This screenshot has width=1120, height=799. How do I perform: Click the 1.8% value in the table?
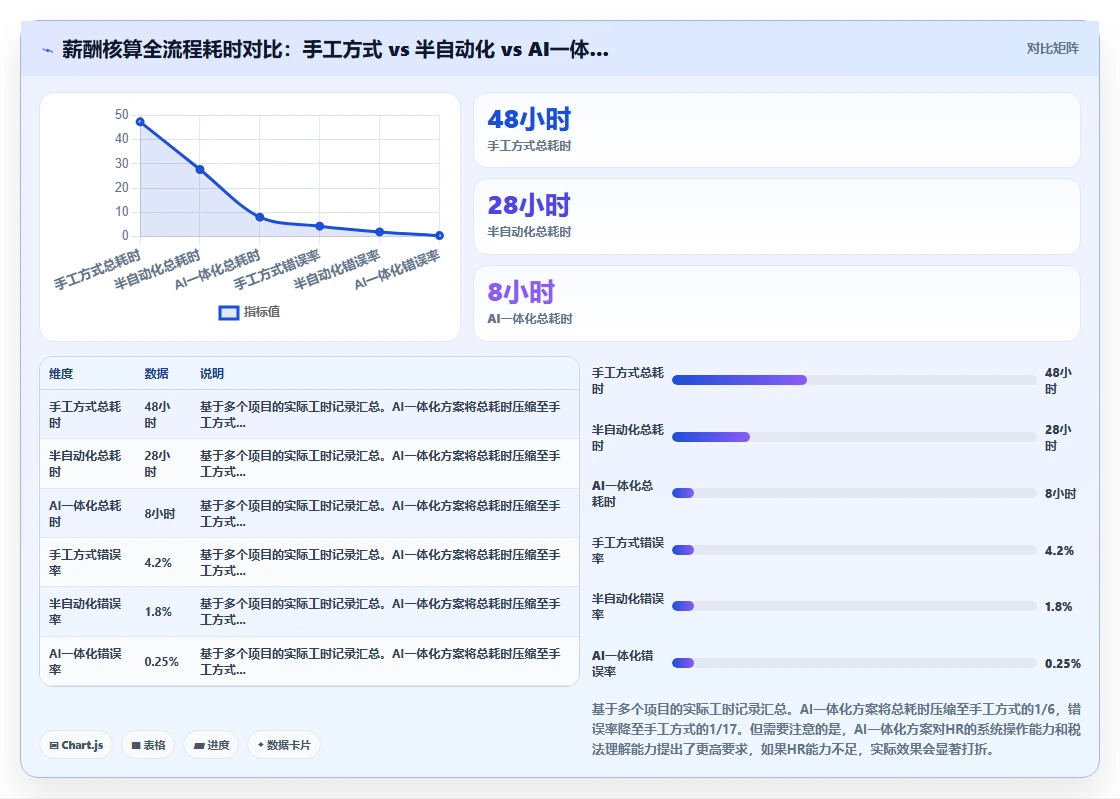pyautogui.click(x=158, y=612)
